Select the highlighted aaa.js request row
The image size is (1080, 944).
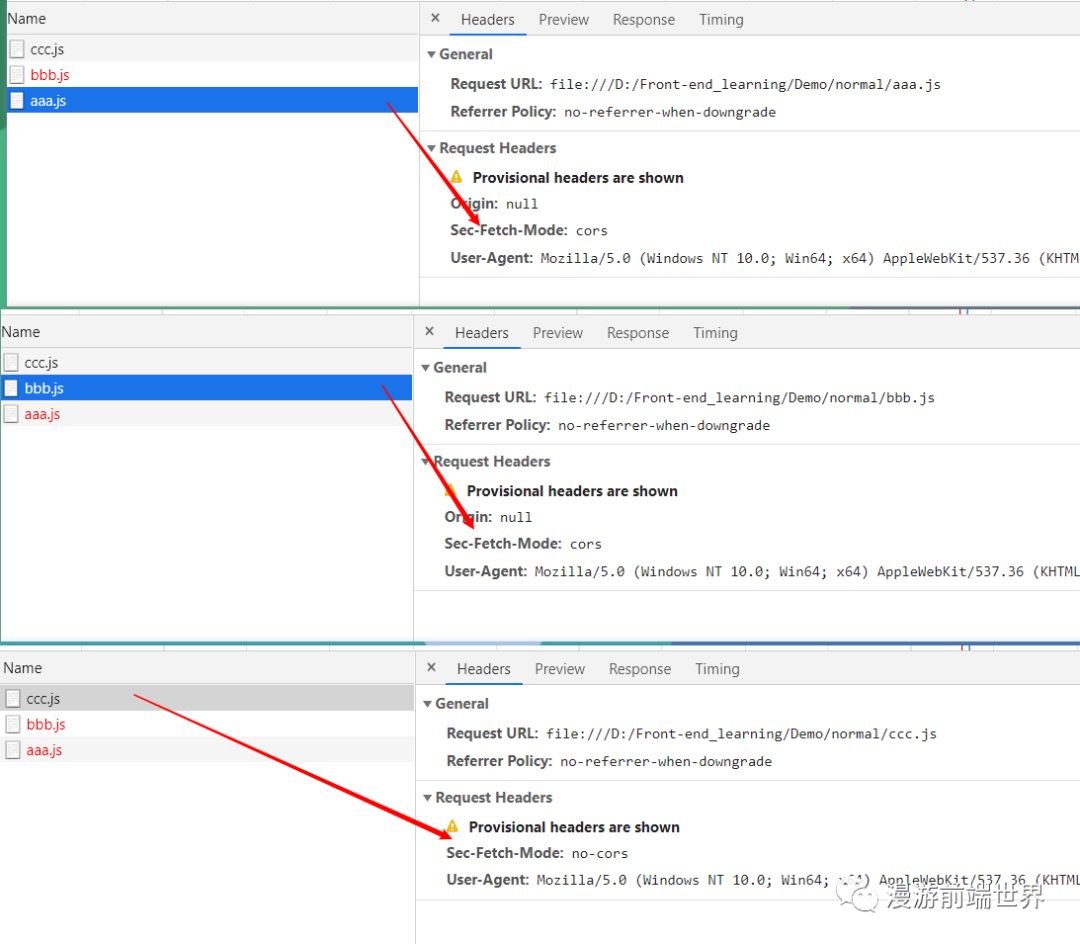click(212, 101)
